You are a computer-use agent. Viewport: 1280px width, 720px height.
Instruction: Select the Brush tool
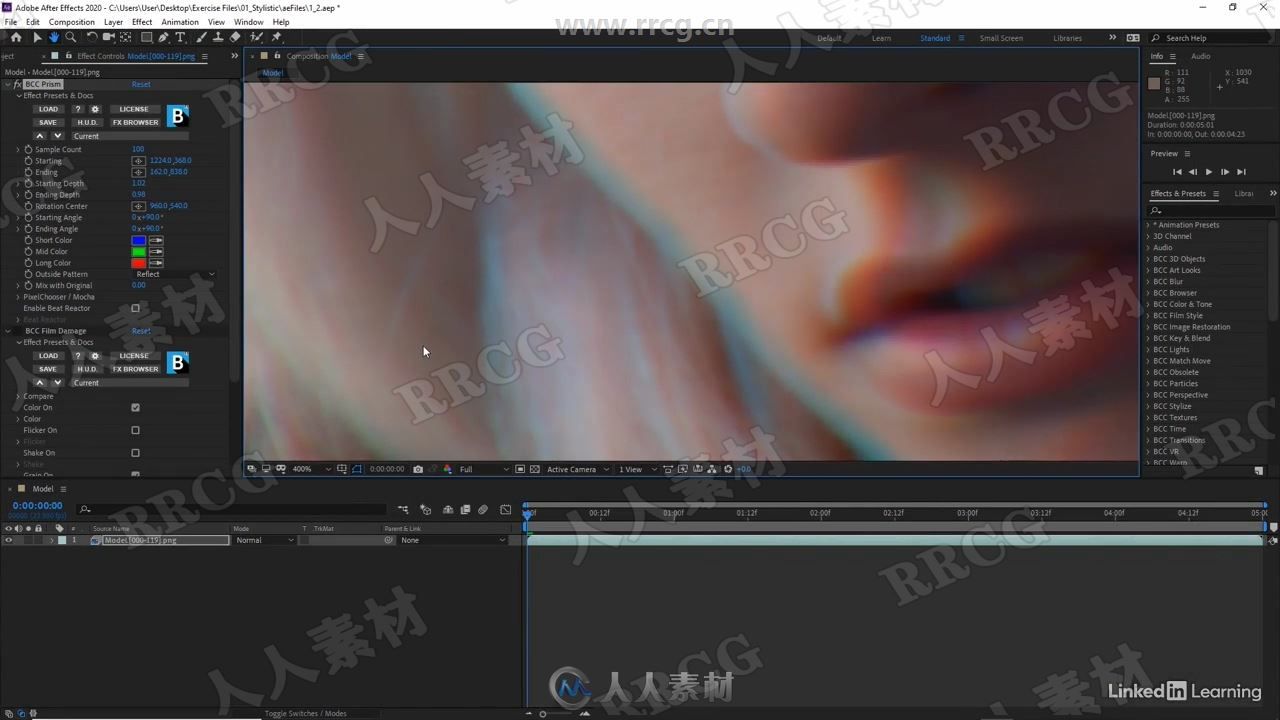(201, 37)
